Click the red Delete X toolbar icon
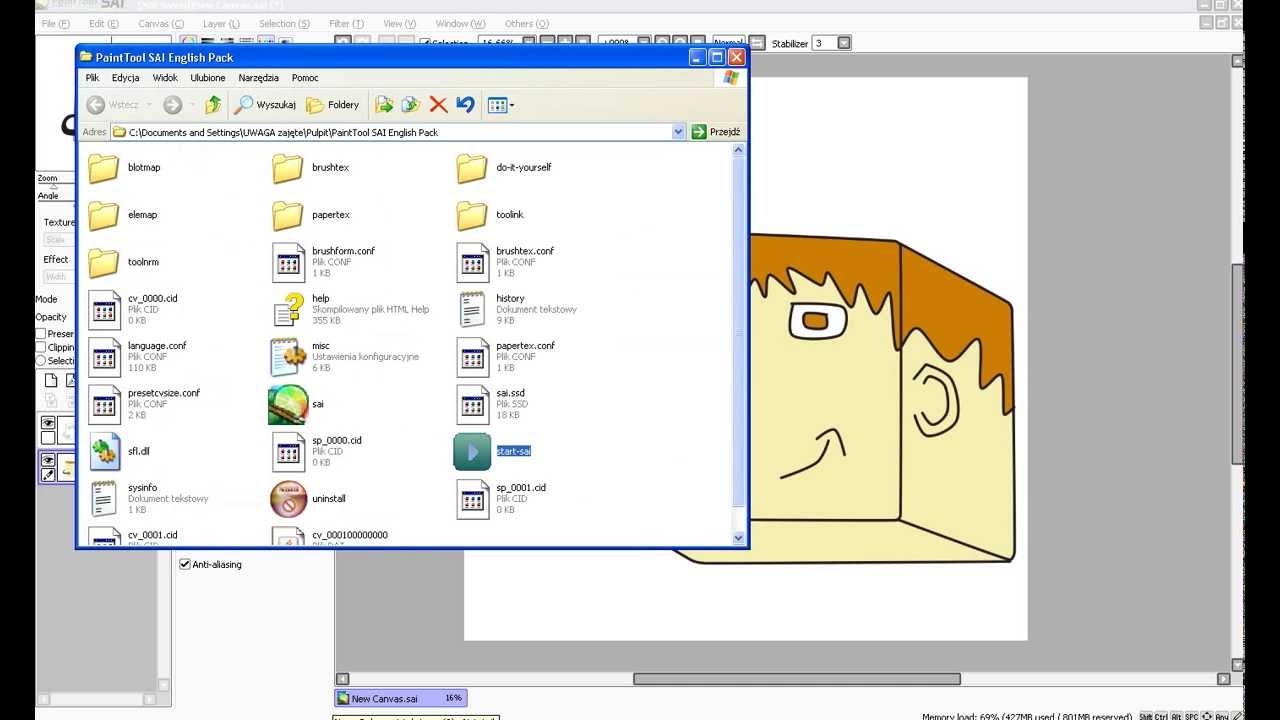 point(438,104)
